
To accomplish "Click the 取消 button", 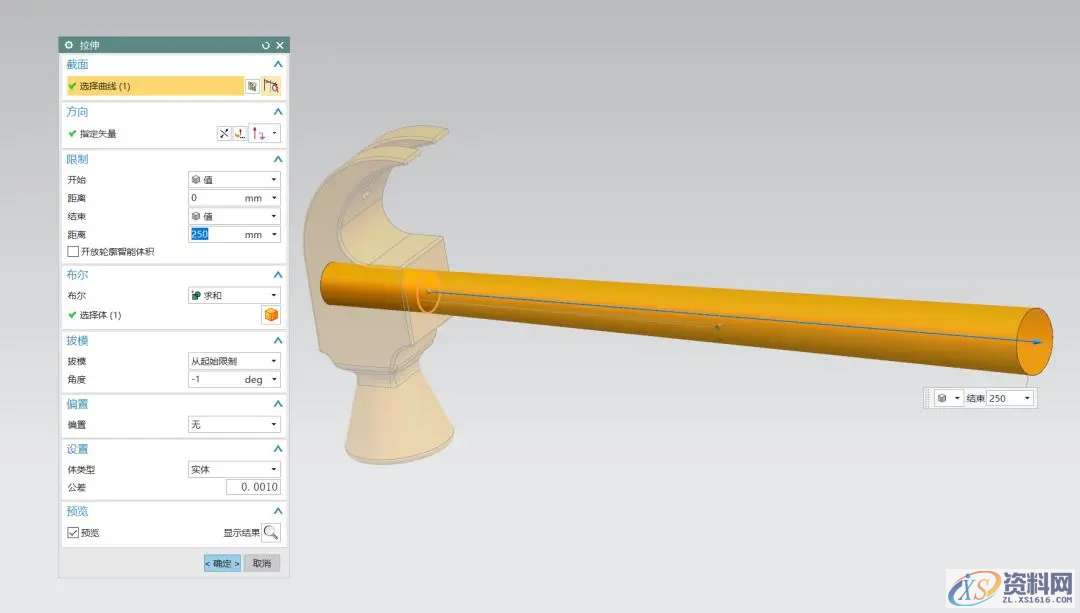I will 261,564.
